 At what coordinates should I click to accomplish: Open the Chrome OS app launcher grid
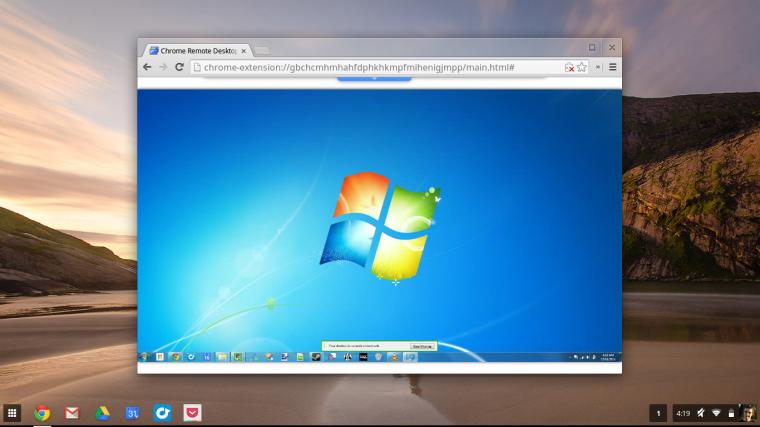12,413
